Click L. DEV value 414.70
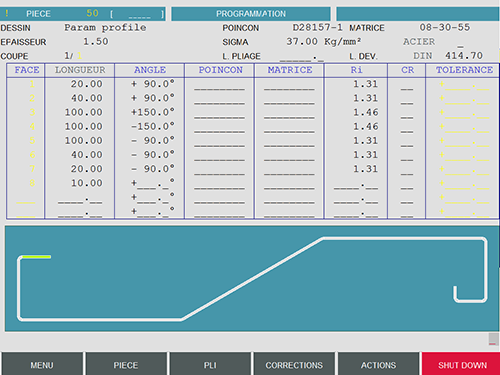The width and height of the screenshot is (500, 375). (x=464, y=56)
